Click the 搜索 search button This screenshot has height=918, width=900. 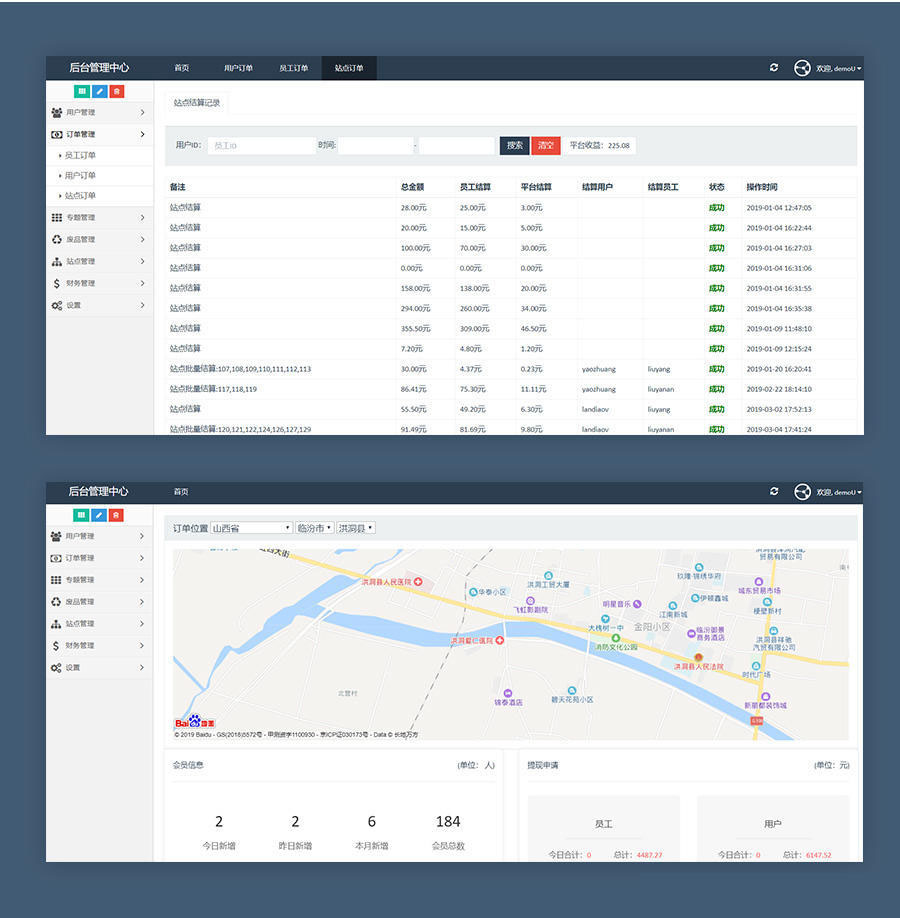515,146
